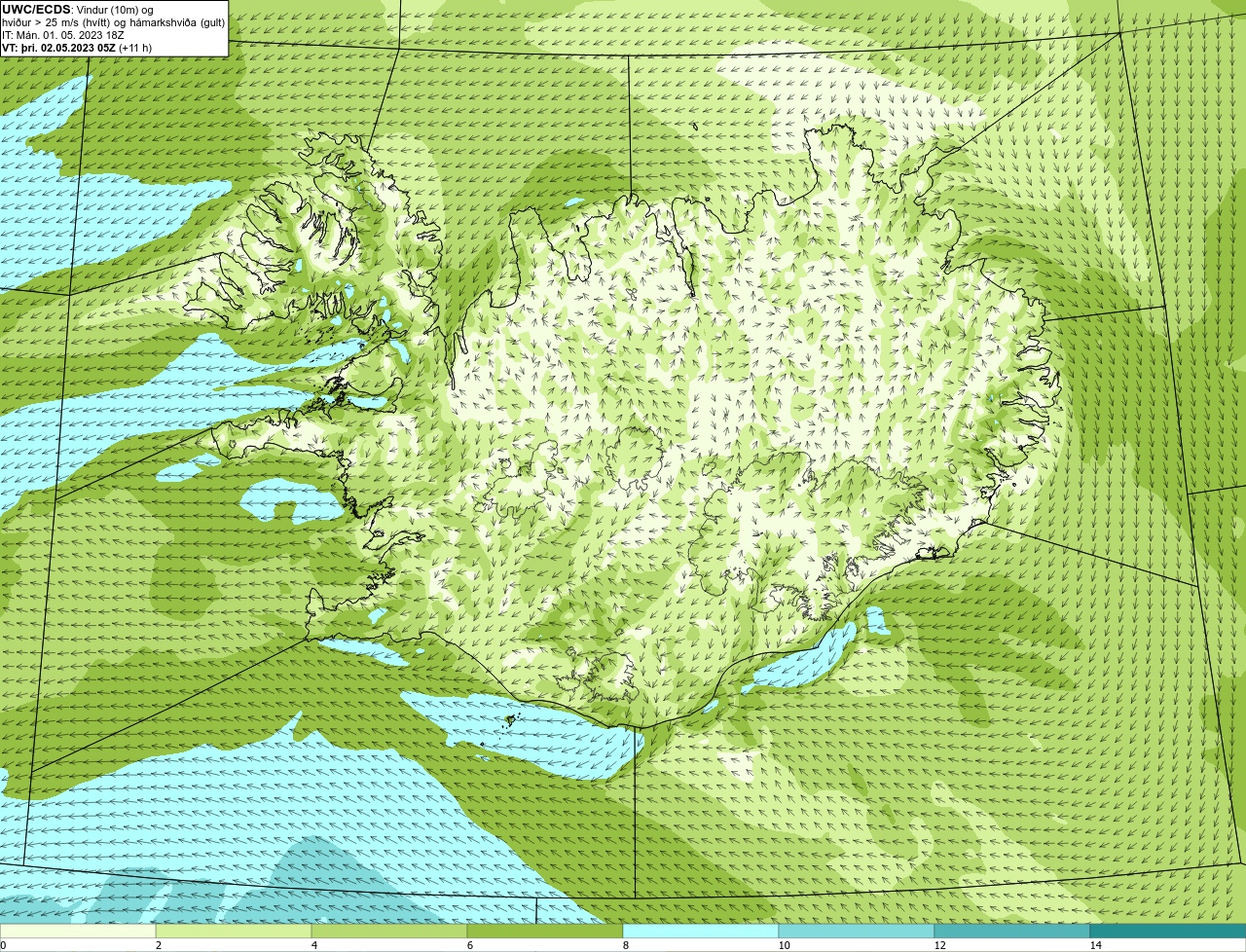Click the legend label "6"
Viewport: 1246px width, 952px height.
click(470, 945)
